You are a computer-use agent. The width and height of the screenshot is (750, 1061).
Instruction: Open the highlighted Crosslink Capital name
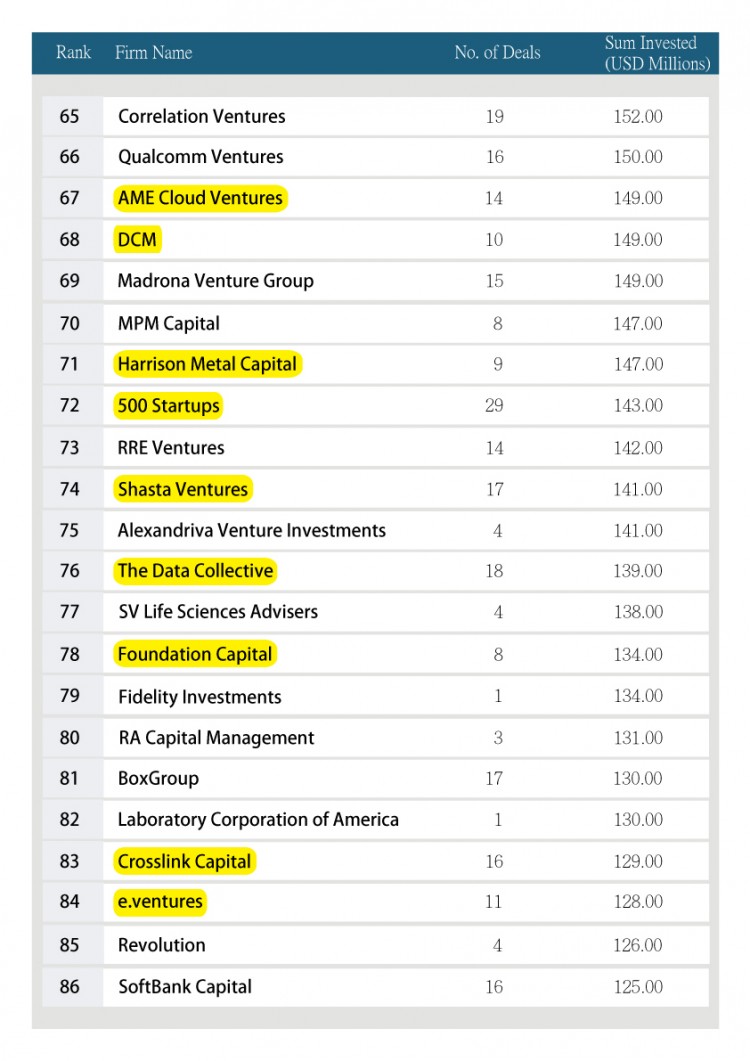click(185, 861)
